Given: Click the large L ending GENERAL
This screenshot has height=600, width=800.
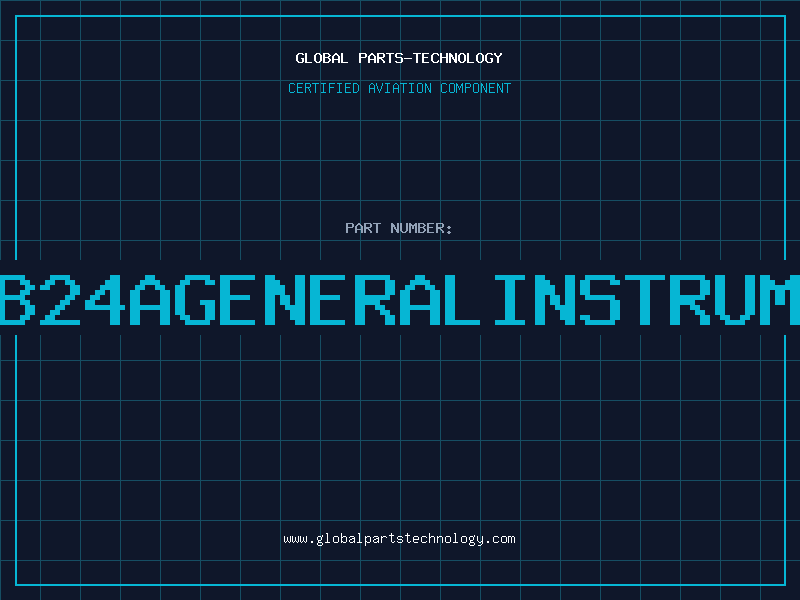Looking at the screenshot, I should (462, 300).
